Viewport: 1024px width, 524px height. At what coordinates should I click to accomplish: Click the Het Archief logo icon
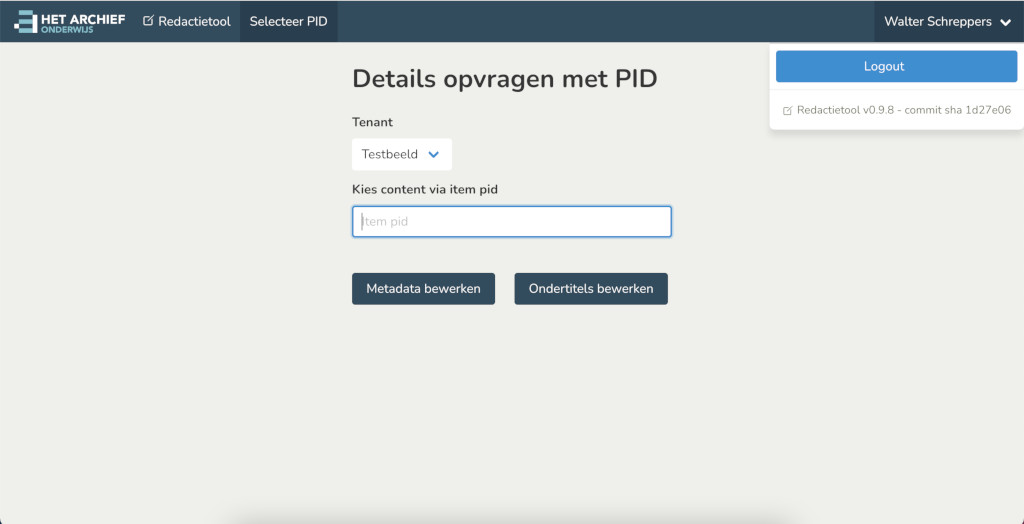[25, 22]
